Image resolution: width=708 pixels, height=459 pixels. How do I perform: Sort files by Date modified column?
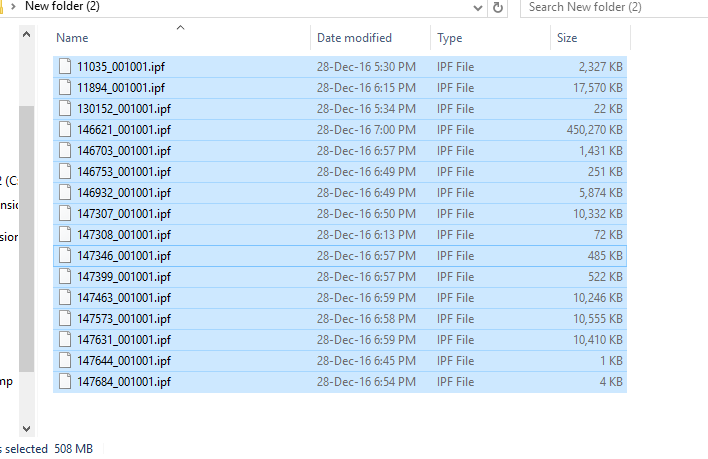(x=354, y=38)
